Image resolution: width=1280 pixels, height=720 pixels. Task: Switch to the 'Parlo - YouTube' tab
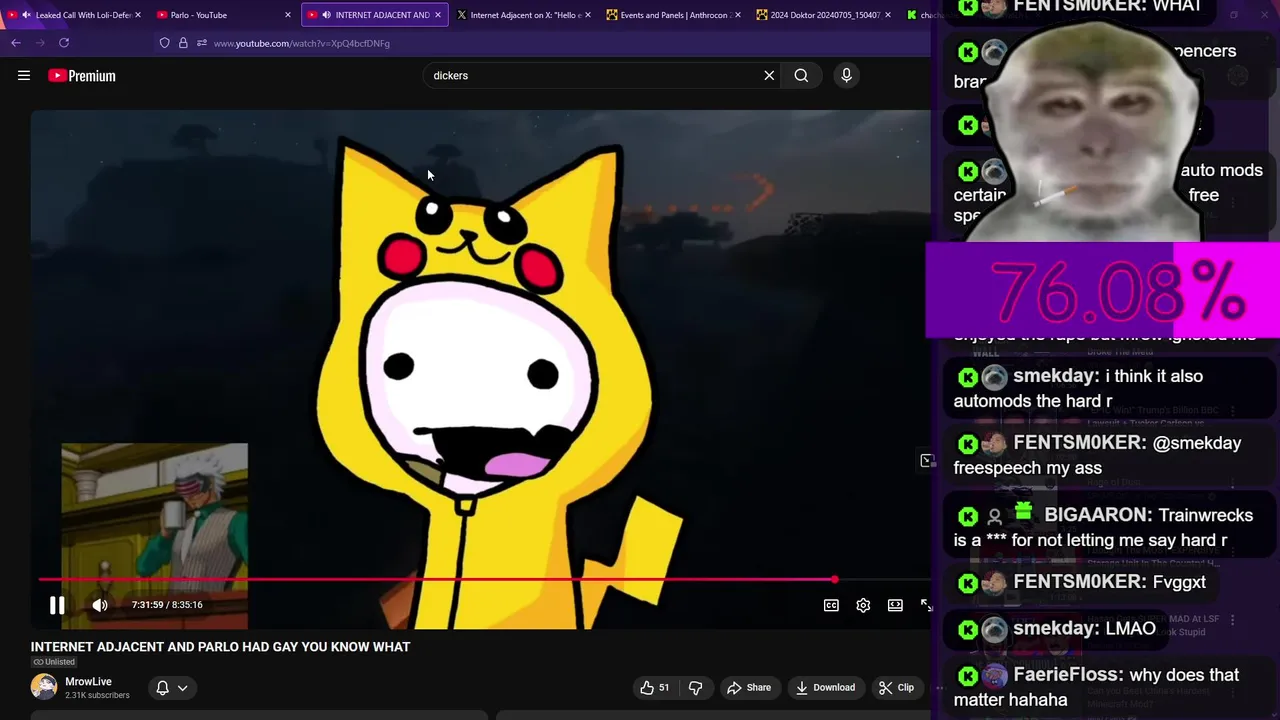click(x=199, y=15)
